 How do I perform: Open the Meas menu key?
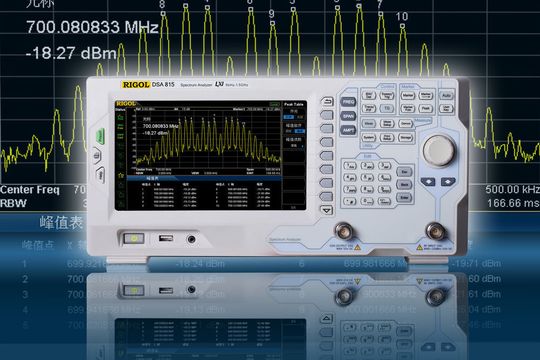(368, 123)
